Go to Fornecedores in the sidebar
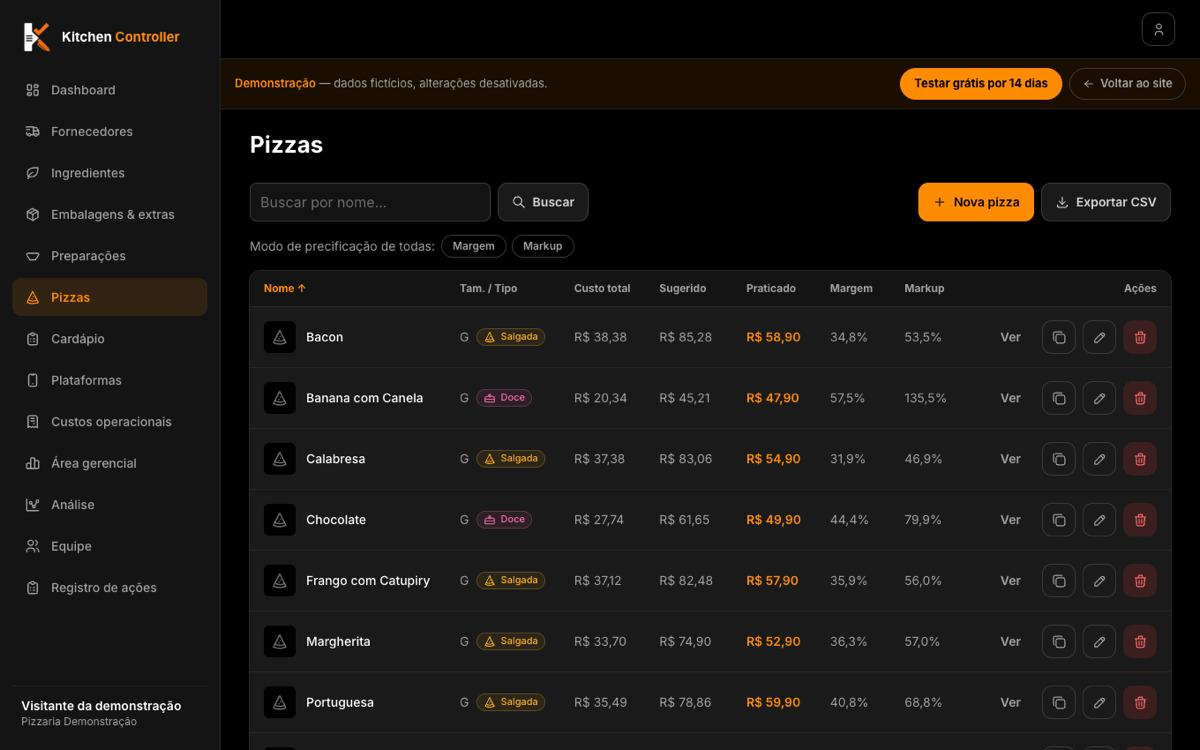 pos(110,132)
